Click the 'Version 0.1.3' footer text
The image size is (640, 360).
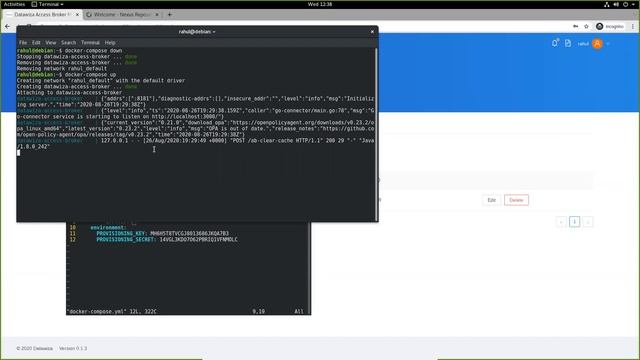click(x=73, y=349)
